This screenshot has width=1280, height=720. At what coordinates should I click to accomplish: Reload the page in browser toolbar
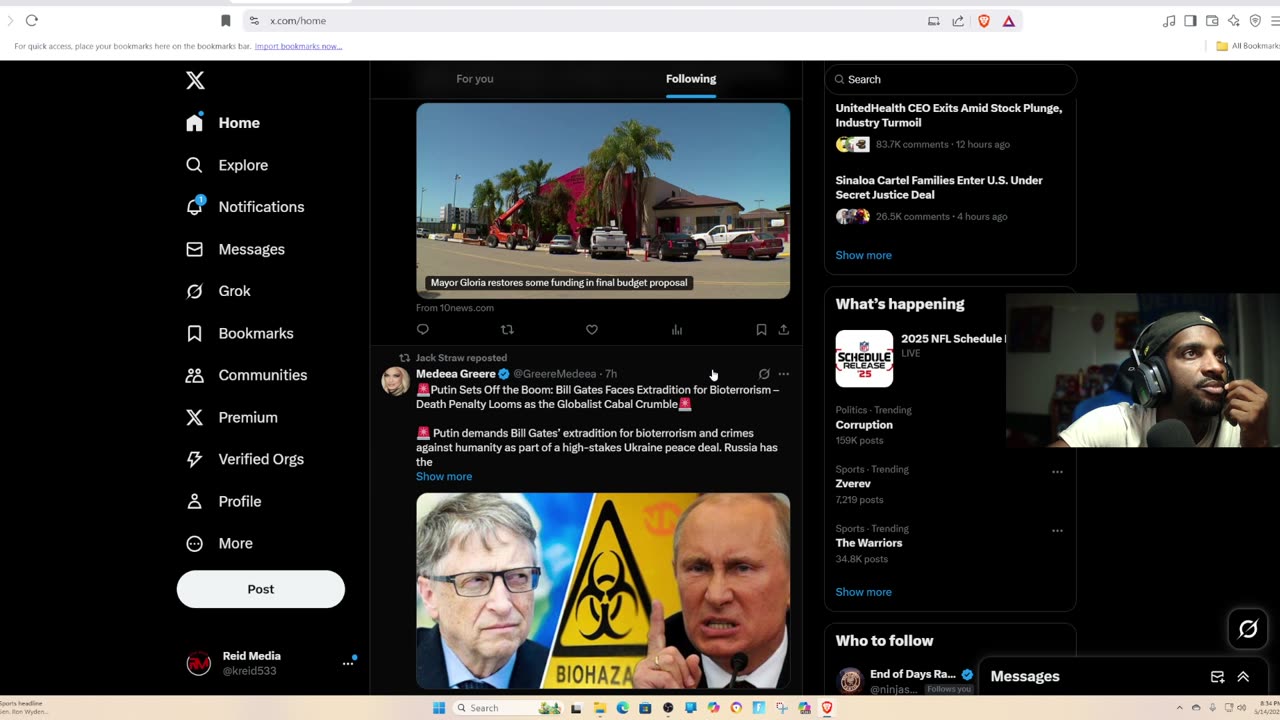click(32, 20)
